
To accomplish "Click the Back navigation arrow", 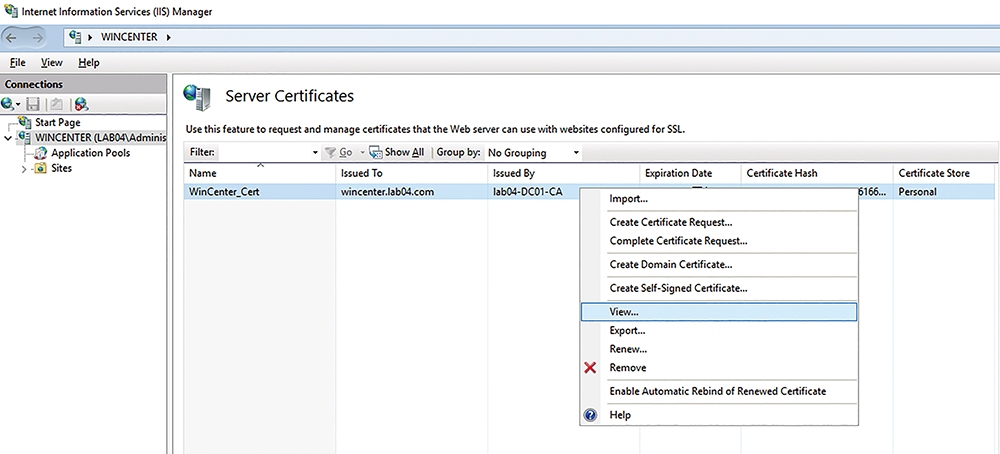I will pyautogui.click(x=11, y=38).
